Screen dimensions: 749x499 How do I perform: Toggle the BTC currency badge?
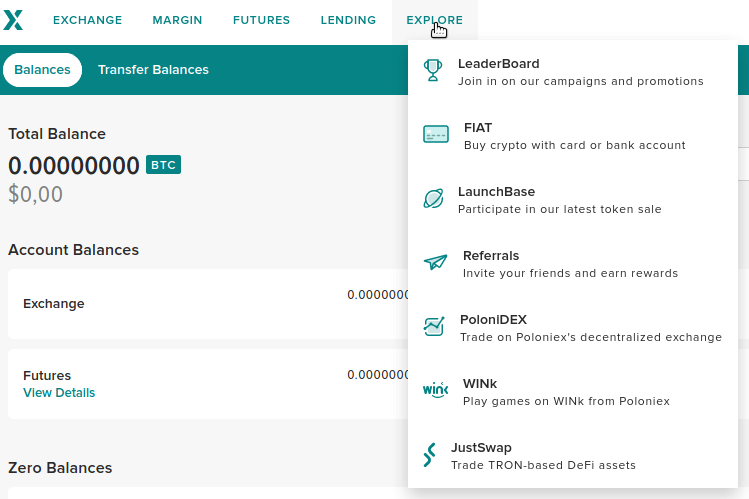[163, 165]
